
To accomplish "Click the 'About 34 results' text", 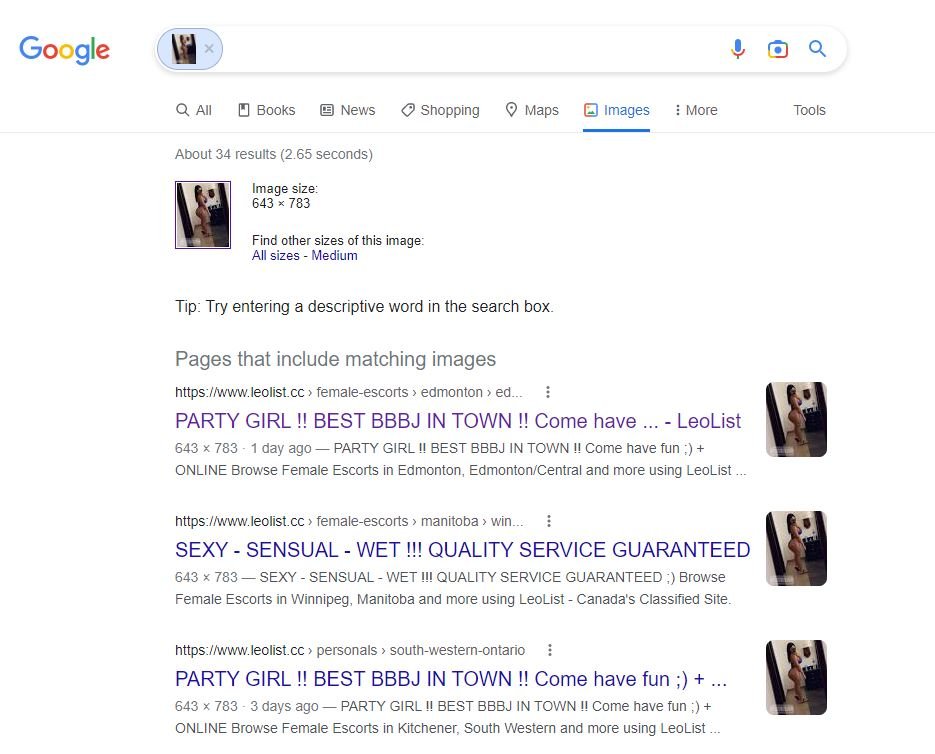I will click(274, 154).
